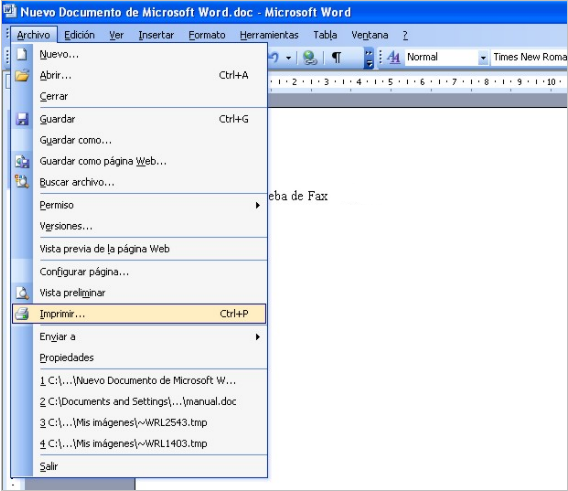568x491 pixels.
Task: Click the Imprimir printer icon
Action: 22,314
